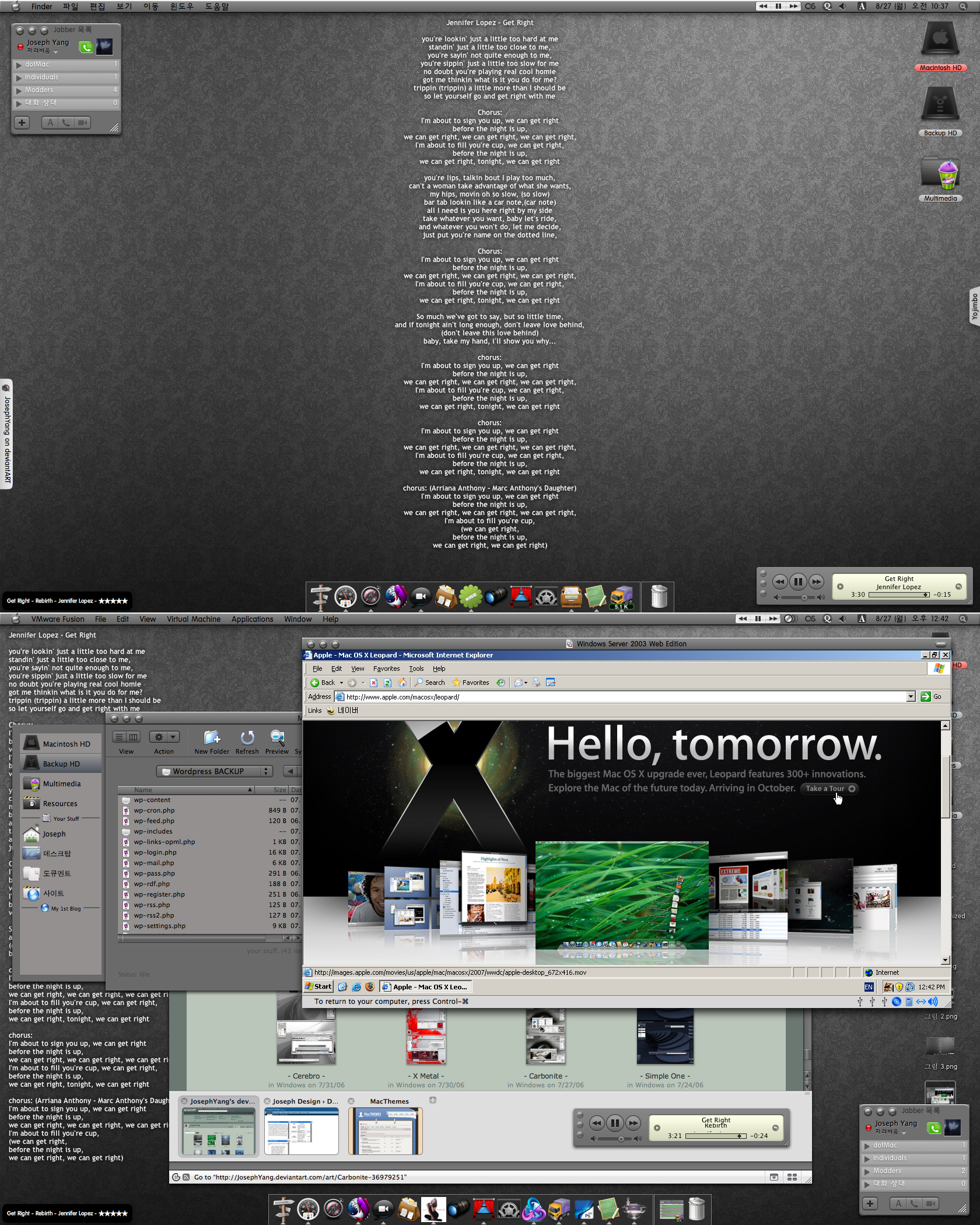Click the Stop icon in Internet Explorer toolbar

pos(374,682)
